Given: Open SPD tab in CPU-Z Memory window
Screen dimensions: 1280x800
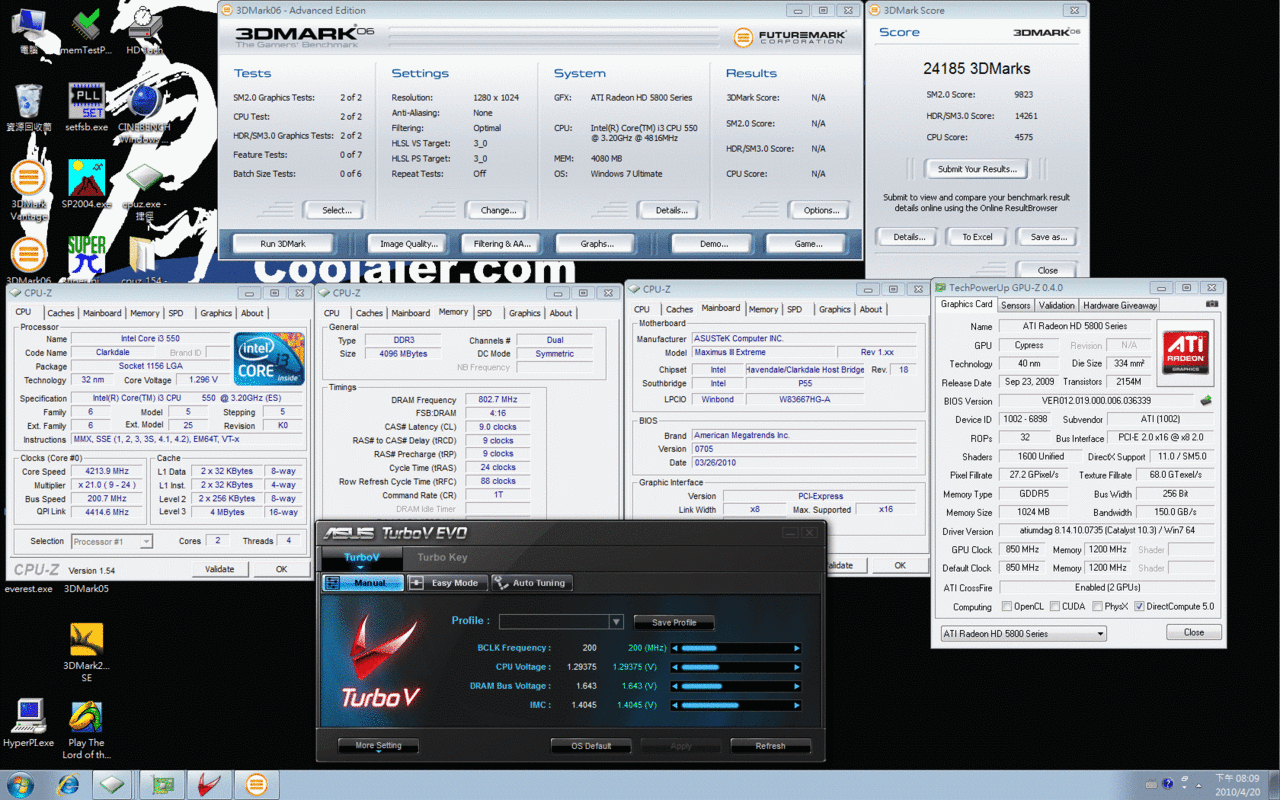Looking at the screenshot, I should [x=484, y=313].
